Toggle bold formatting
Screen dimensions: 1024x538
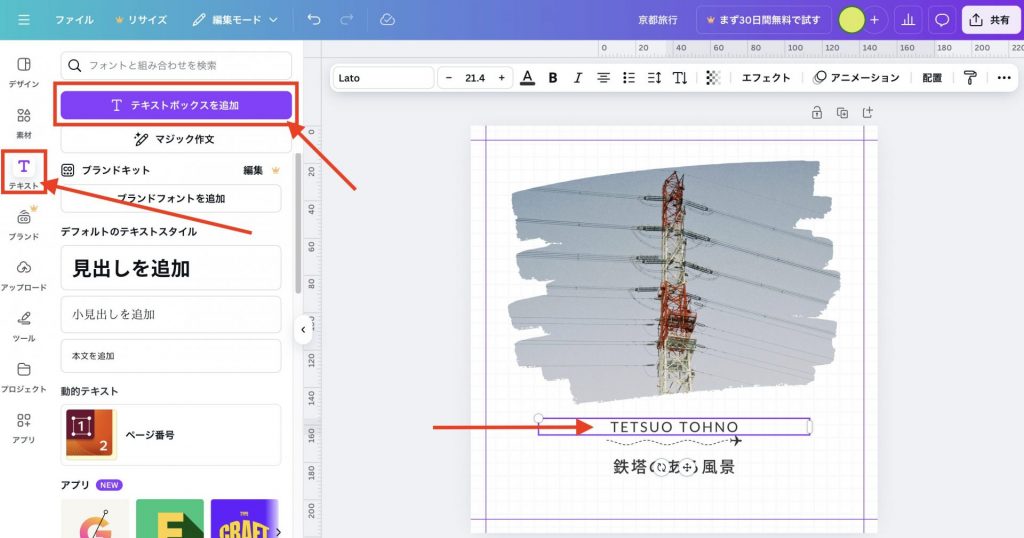pos(553,78)
